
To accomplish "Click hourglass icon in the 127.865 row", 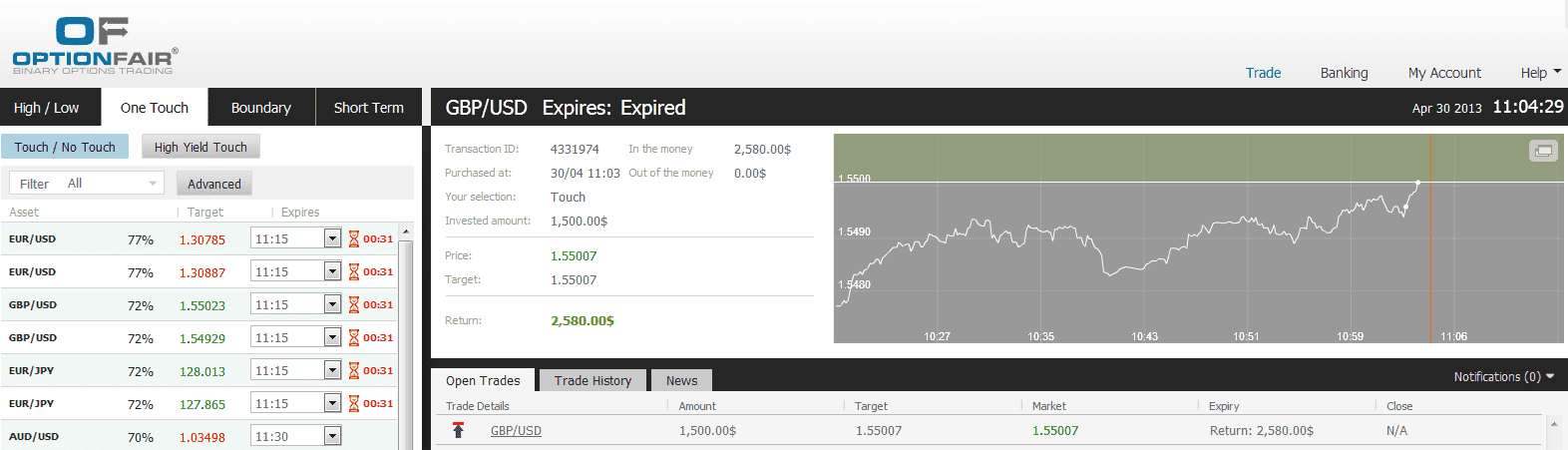I will pos(353,404).
